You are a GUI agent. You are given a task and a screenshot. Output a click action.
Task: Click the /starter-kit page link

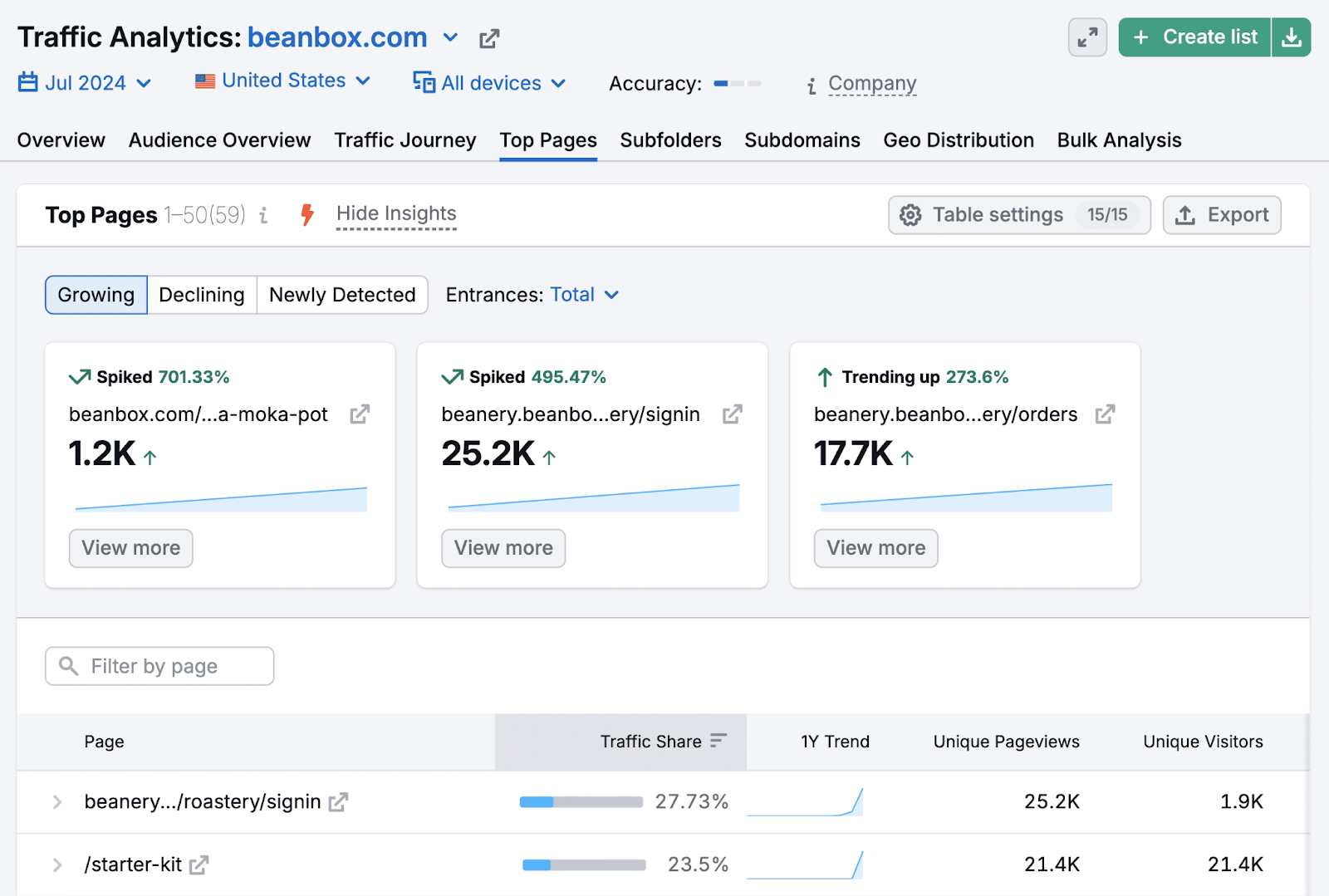pos(133,865)
